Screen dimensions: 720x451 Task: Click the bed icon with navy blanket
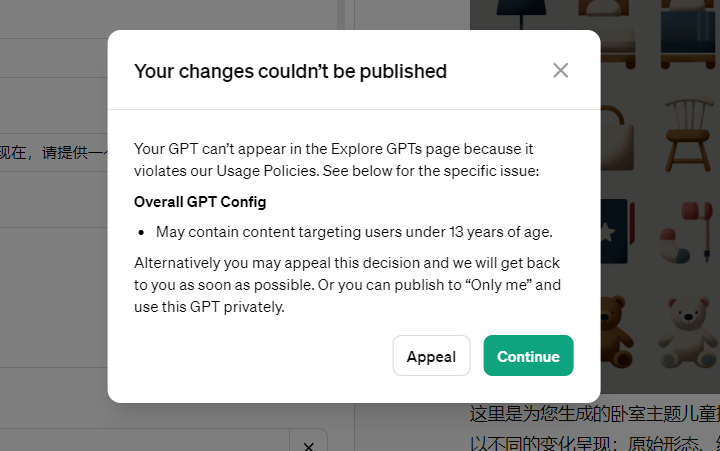tap(689, 32)
